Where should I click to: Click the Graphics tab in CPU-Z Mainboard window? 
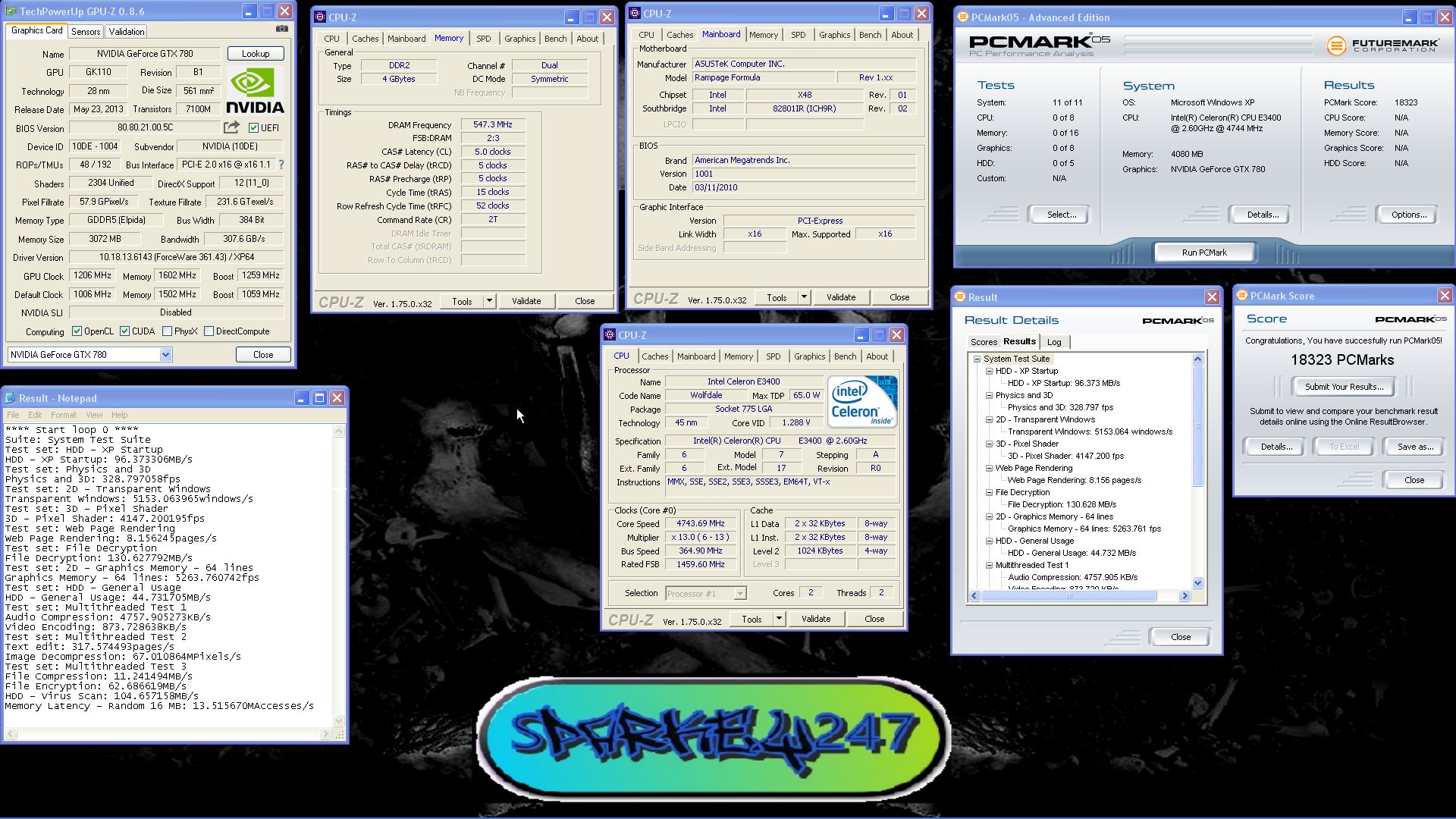pos(834,35)
